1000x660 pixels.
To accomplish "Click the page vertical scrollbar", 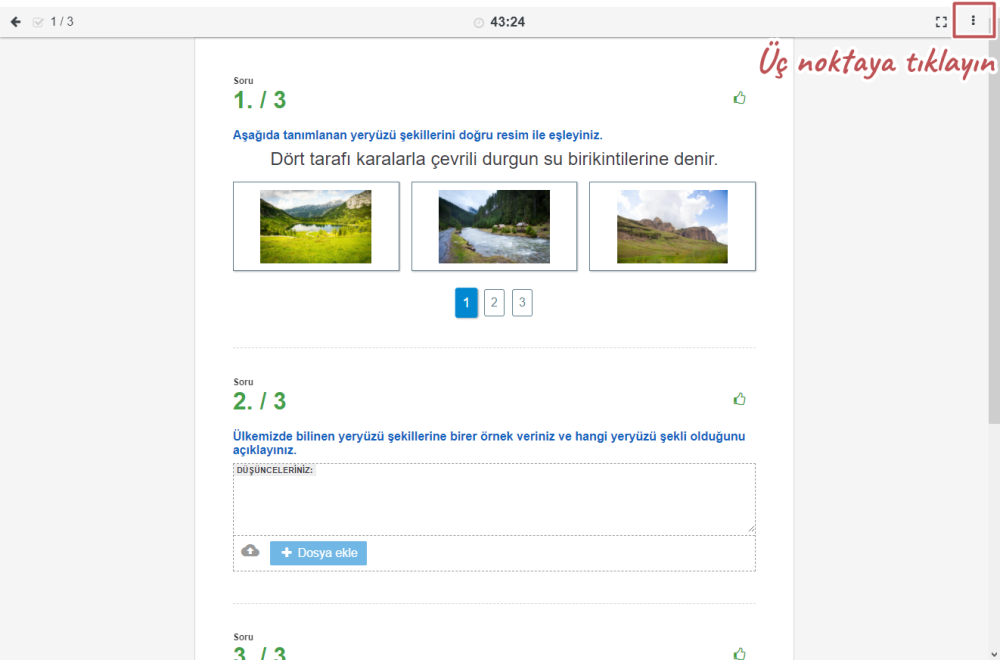I will 994,223.
